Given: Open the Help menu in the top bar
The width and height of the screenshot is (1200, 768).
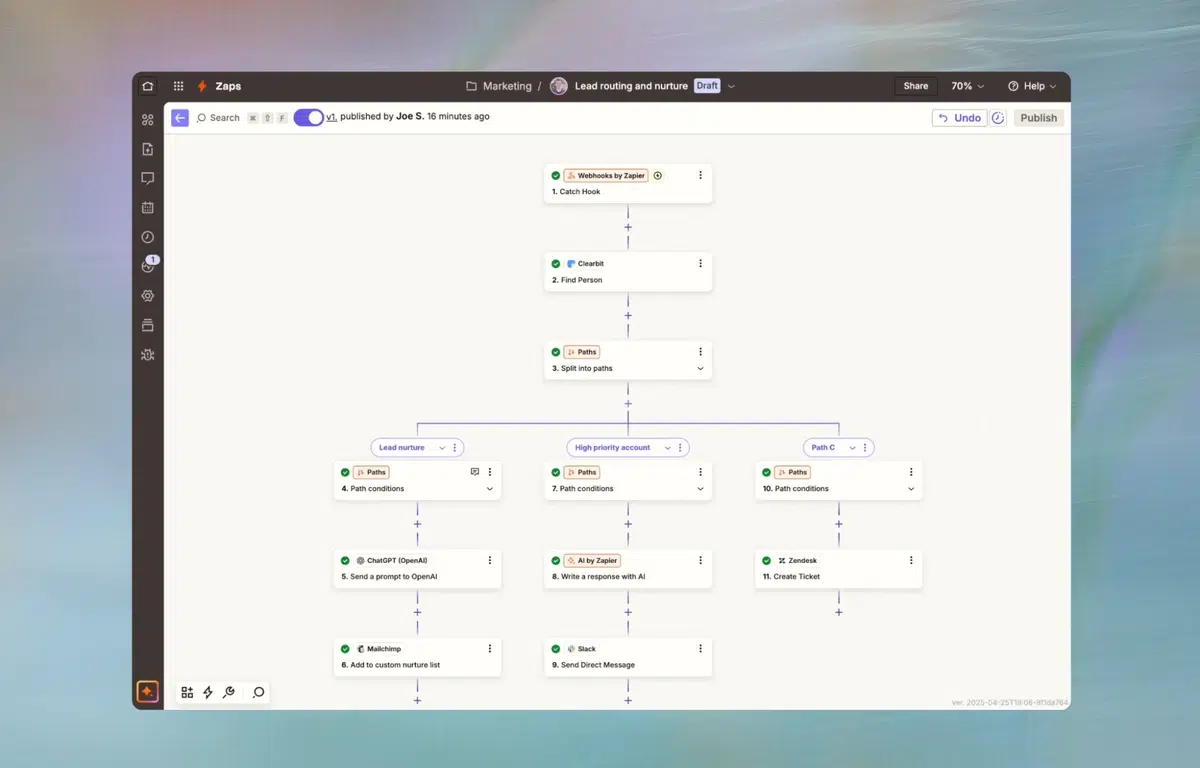Looking at the screenshot, I should point(1032,86).
